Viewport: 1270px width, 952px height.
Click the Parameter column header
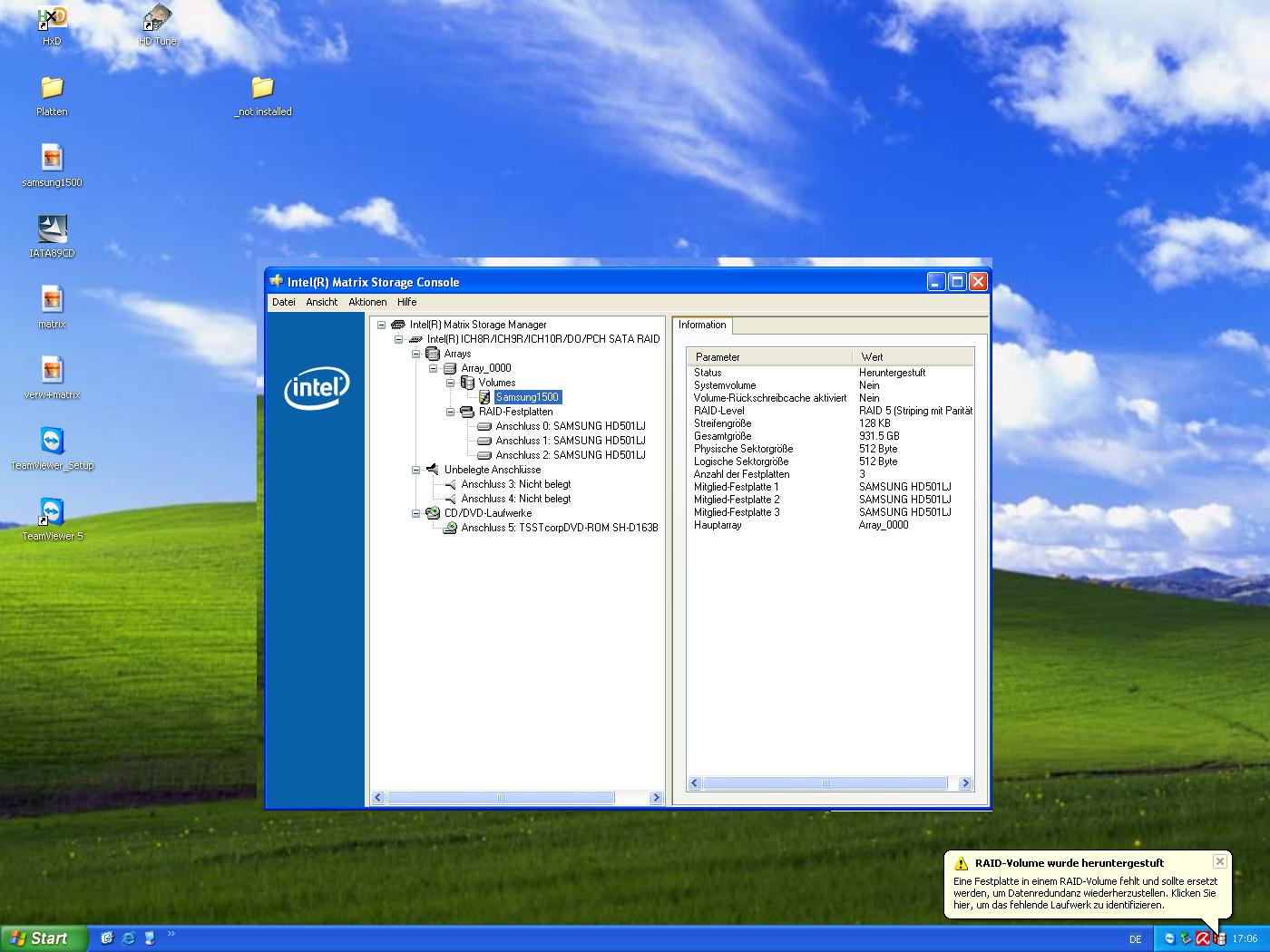[x=769, y=357]
